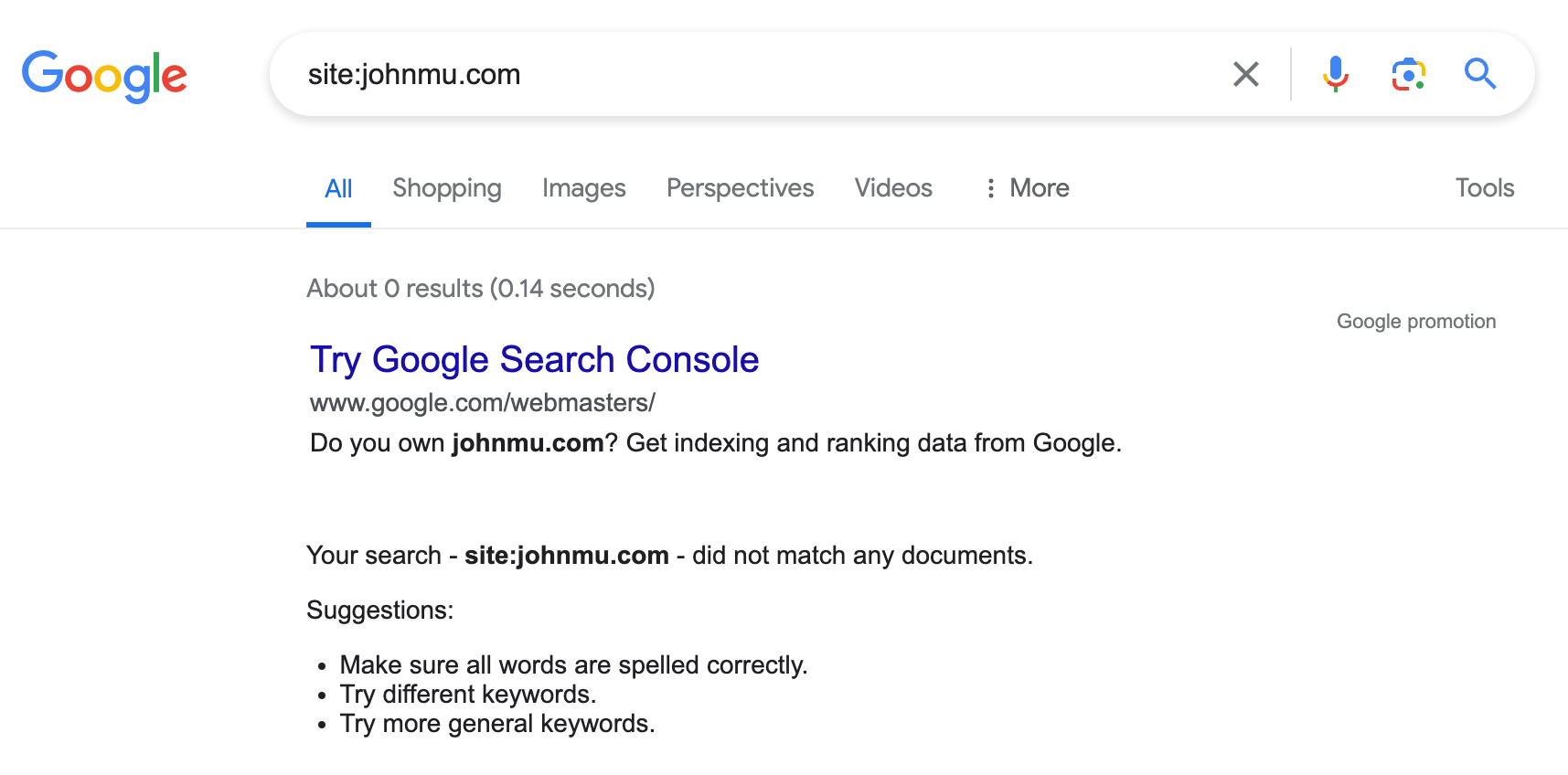The height and width of the screenshot is (775, 1568).
Task: Click the www.google.com/webmasters/ URL
Action: click(x=483, y=403)
